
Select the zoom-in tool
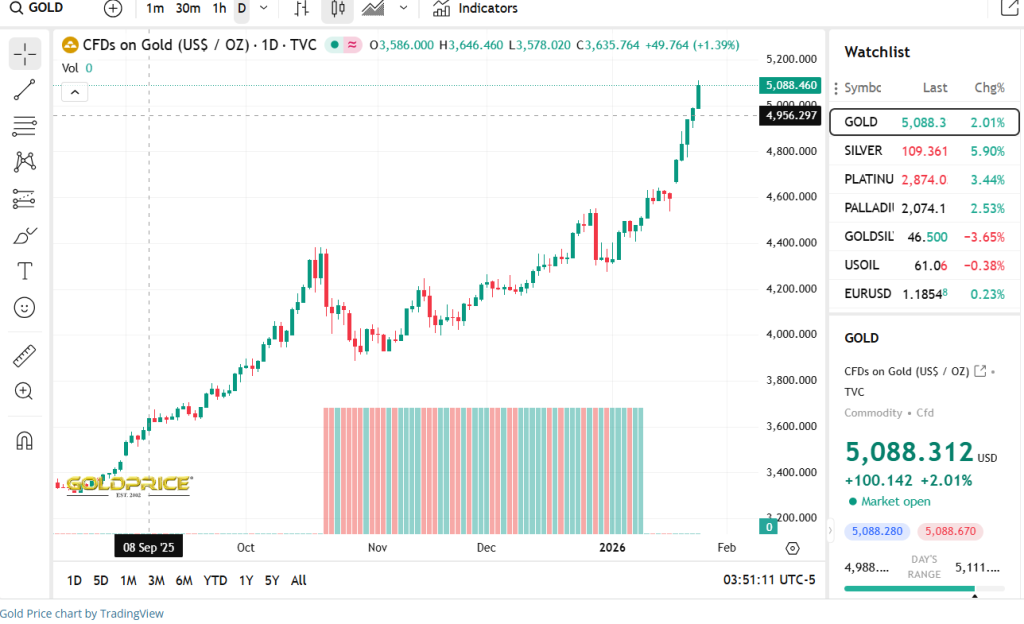pos(24,391)
